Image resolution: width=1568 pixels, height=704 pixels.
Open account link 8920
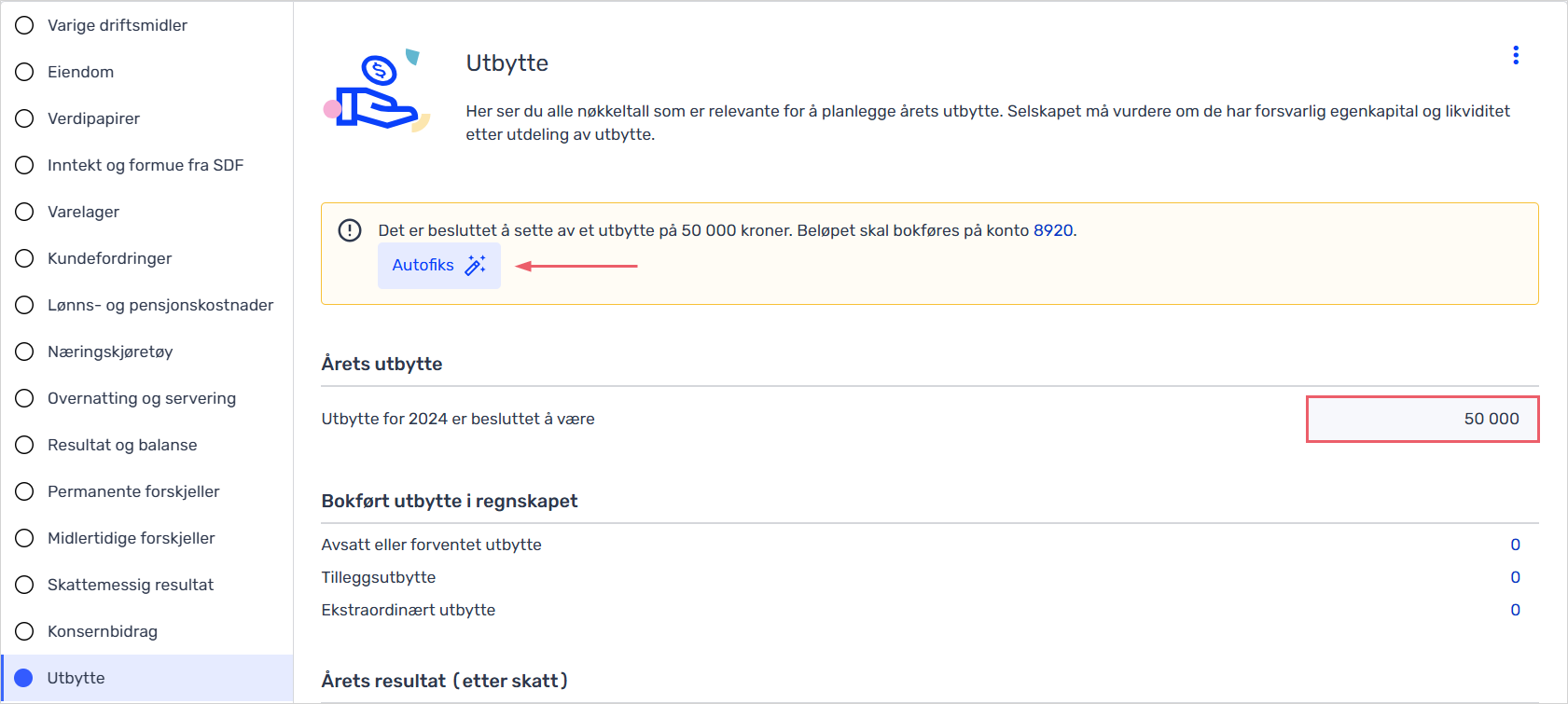pos(1053,230)
